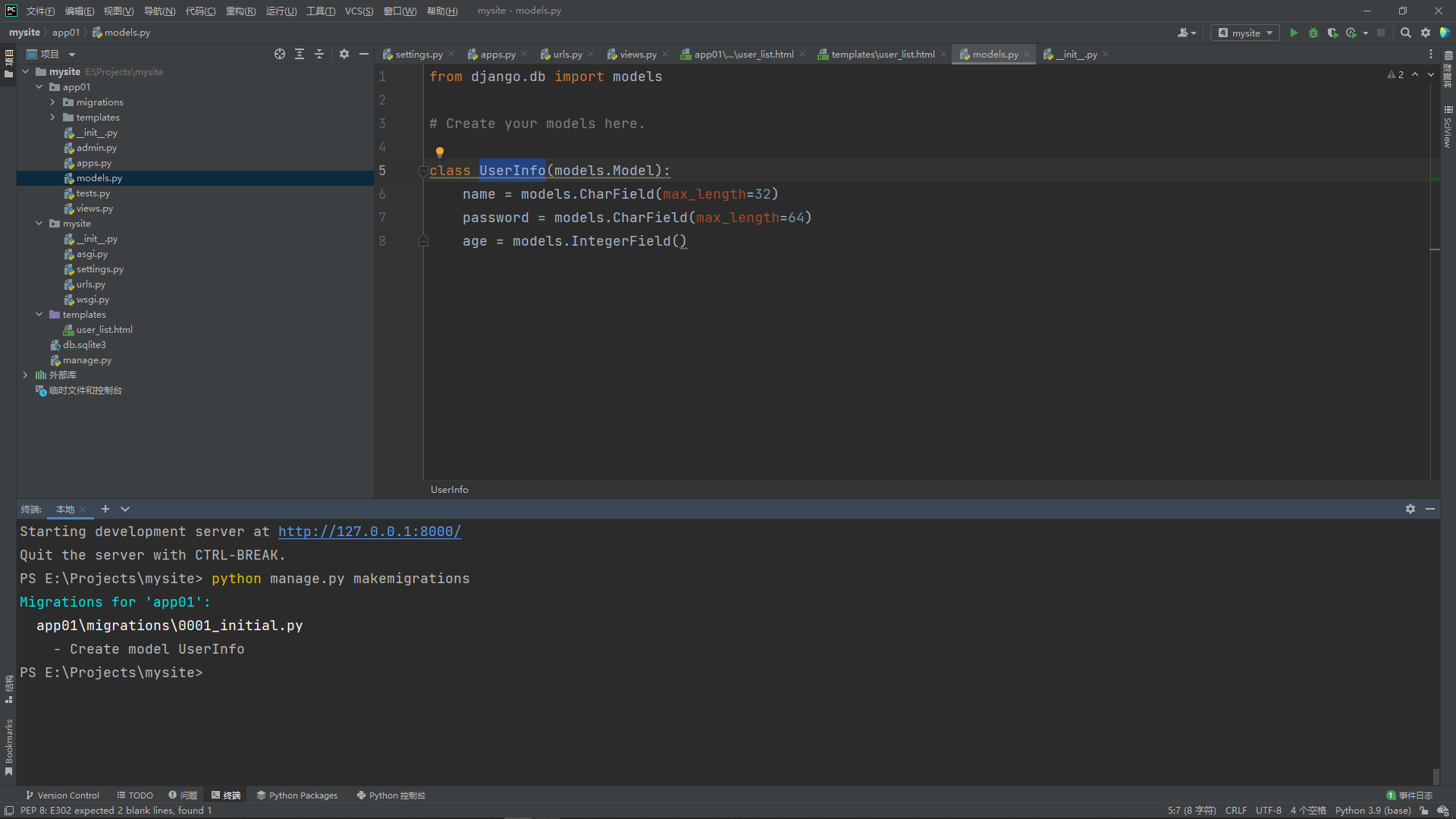1456x819 pixels.
Task: Hide the terminal panel
Action: tap(1430, 509)
